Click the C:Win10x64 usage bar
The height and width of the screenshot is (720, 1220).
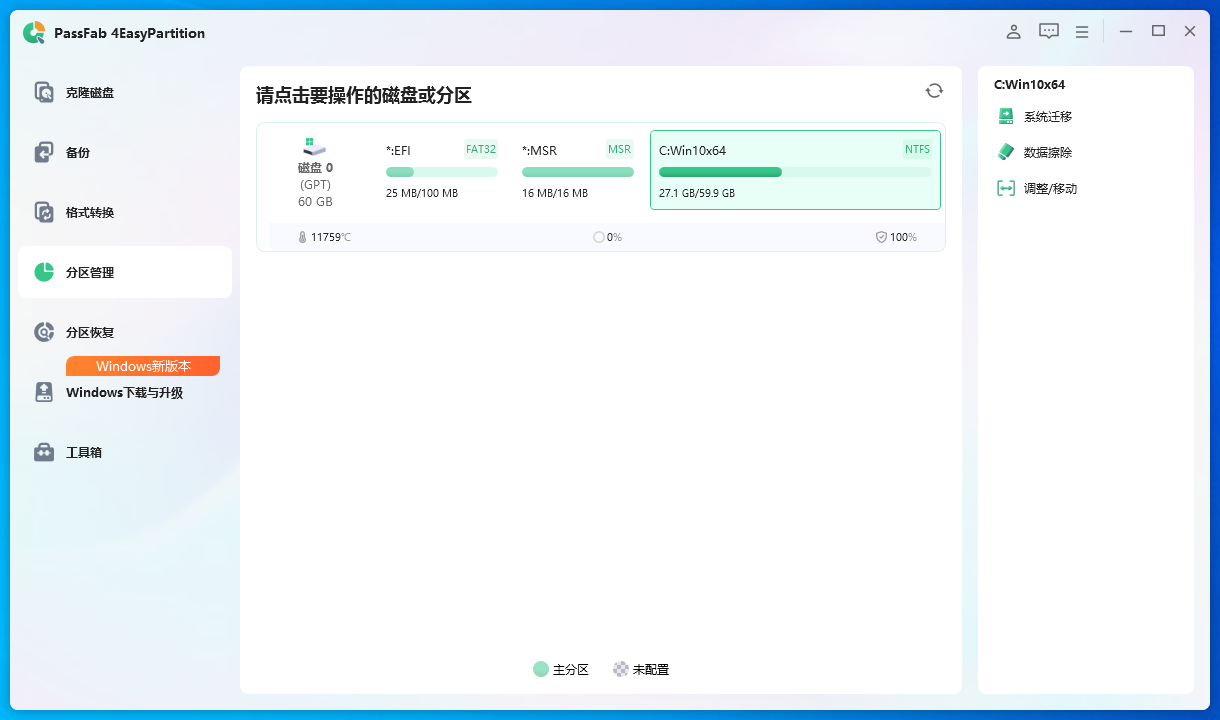coord(795,172)
